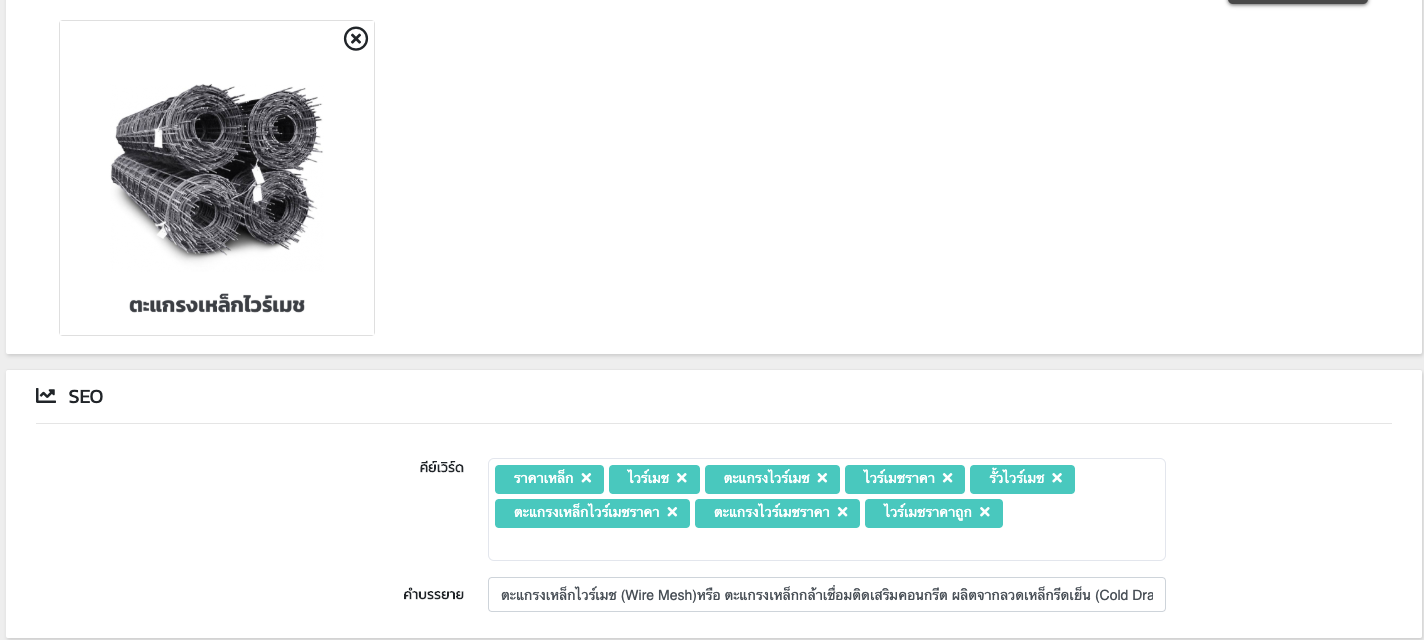Viewport: 1424px width, 640px height.
Task: Remove the ตะแกรงไวร์เมช tag via X icon
Action: click(822, 478)
